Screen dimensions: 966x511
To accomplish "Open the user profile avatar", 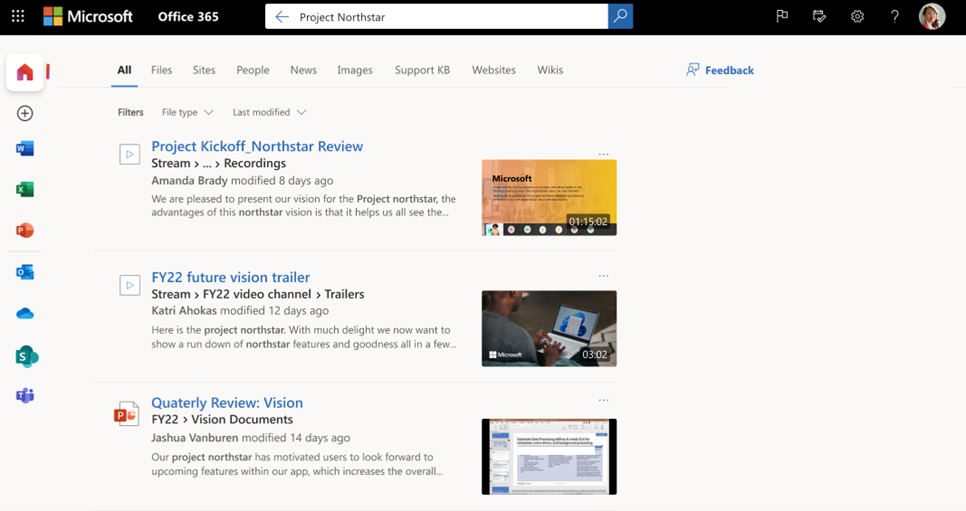I will [x=932, y=17].
